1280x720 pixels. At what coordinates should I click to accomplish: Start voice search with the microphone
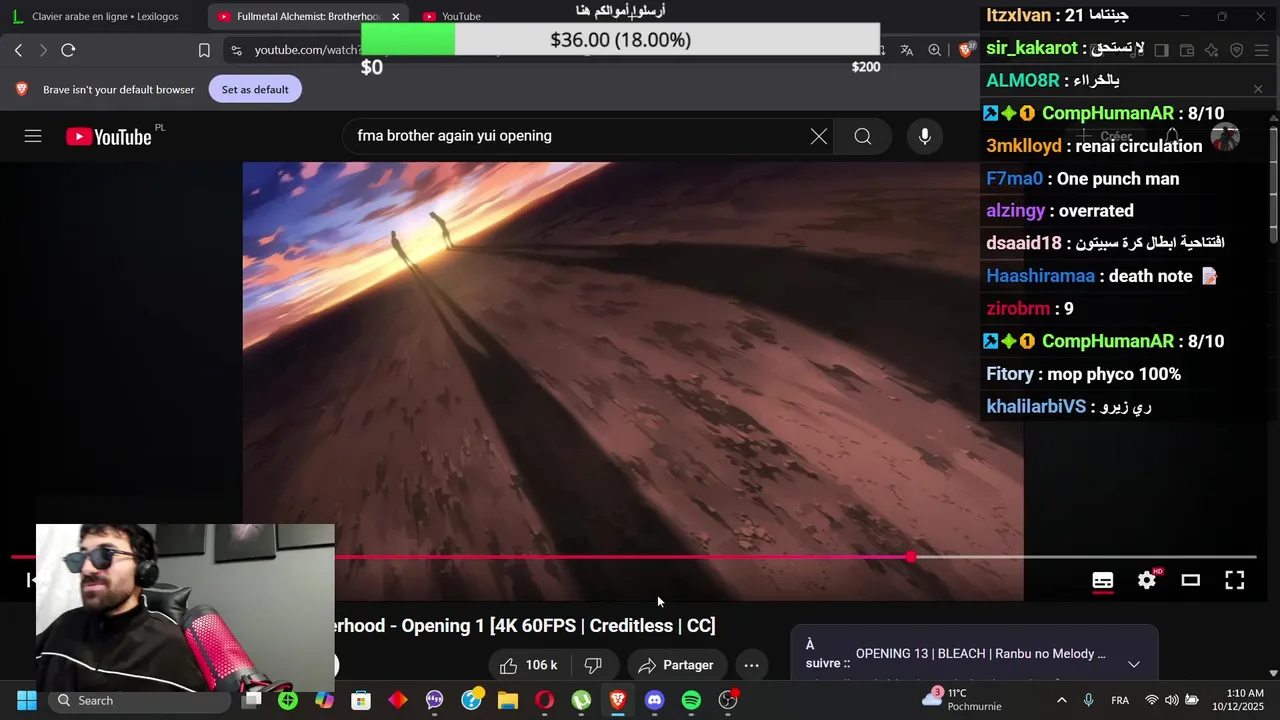(x=925, y=136)
